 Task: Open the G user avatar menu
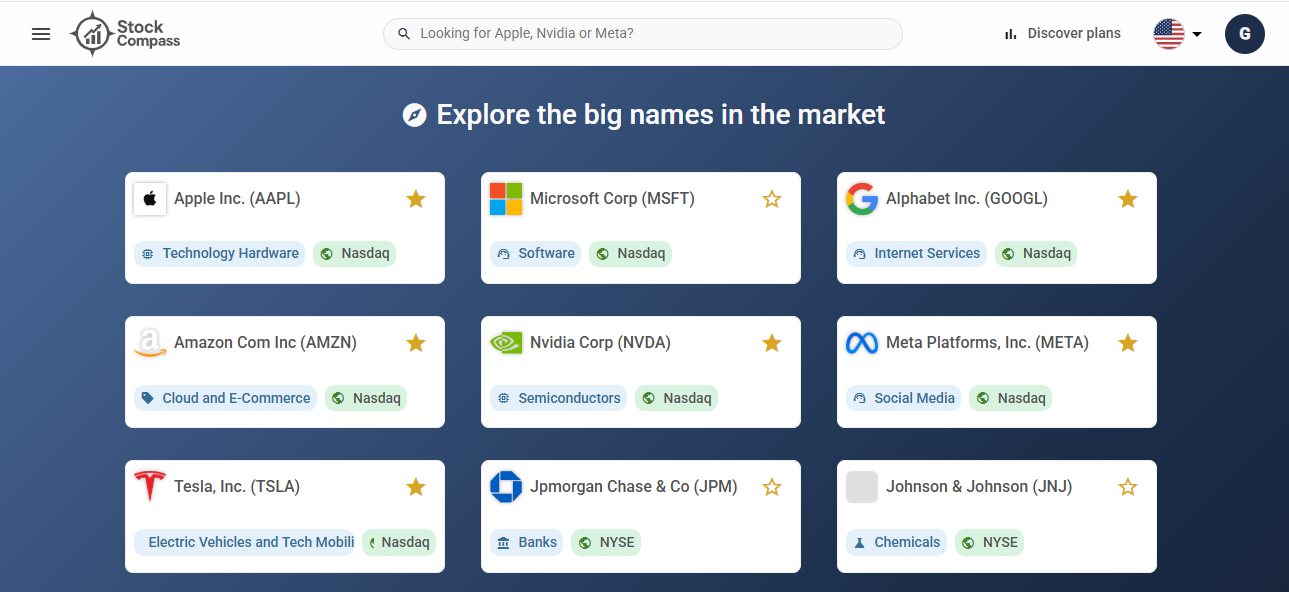click(1245, 34)
